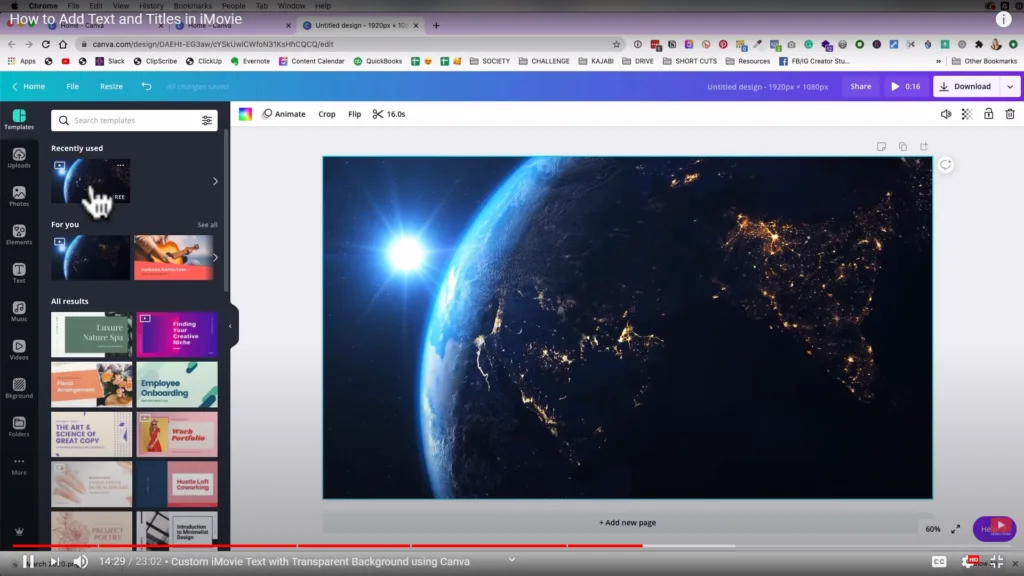Expand the Download options dropdown arrow

pyautogui.click(x=1010, y=87)
